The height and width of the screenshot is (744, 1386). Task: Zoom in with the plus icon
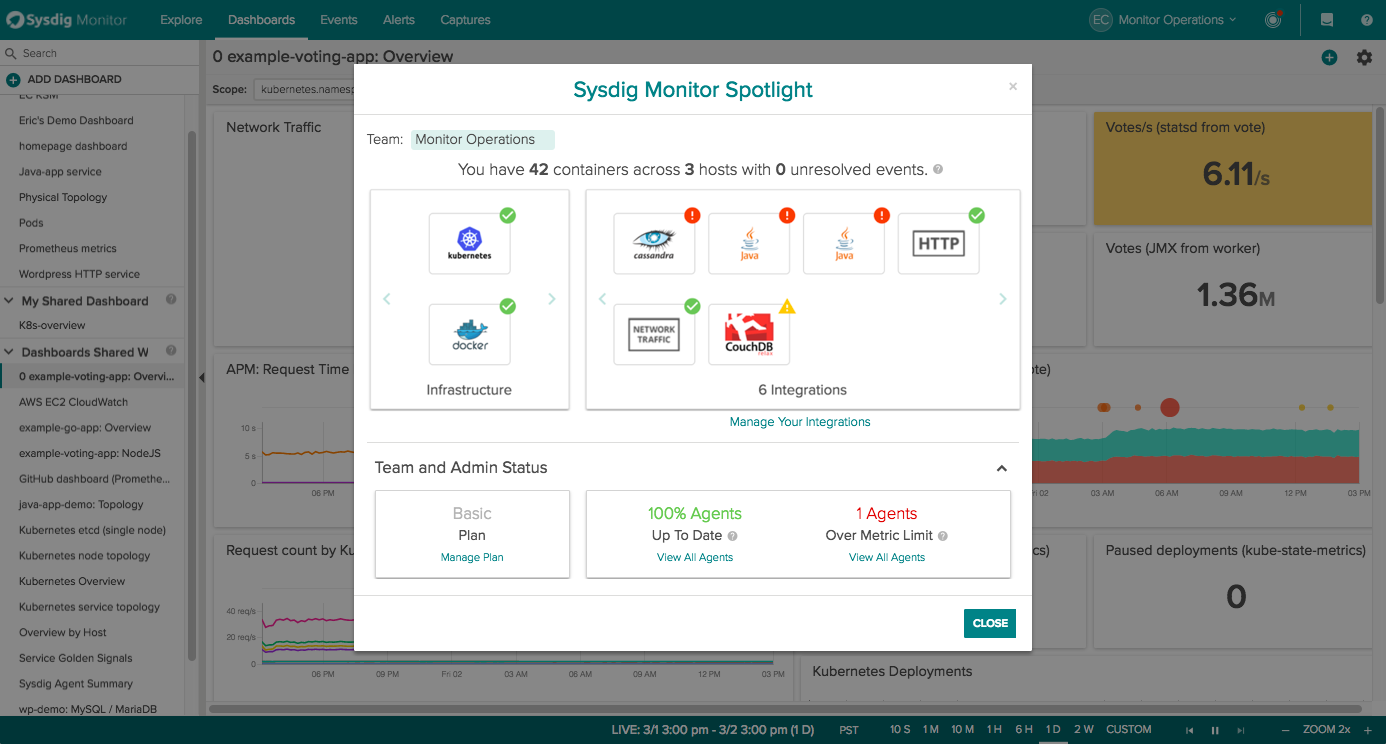1368,730
